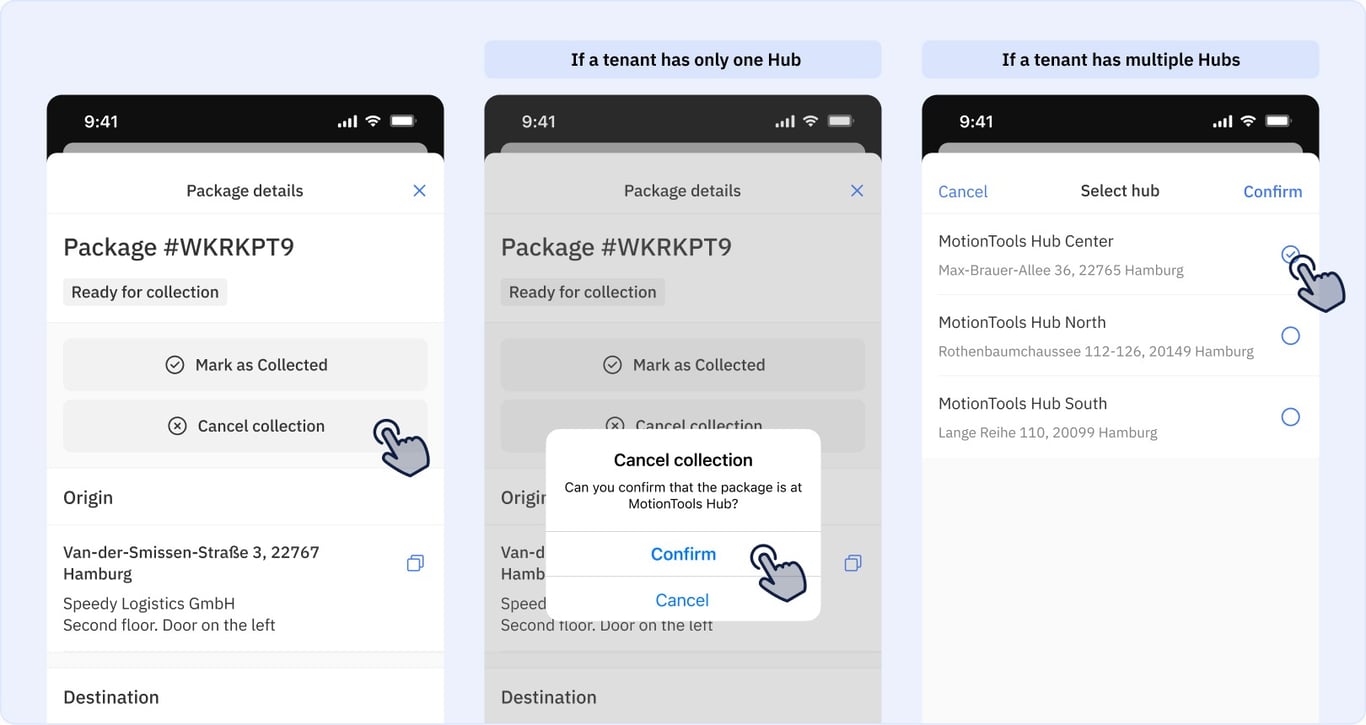
Task: Click the 9:41 clock in the right phone
Action: 976,122
